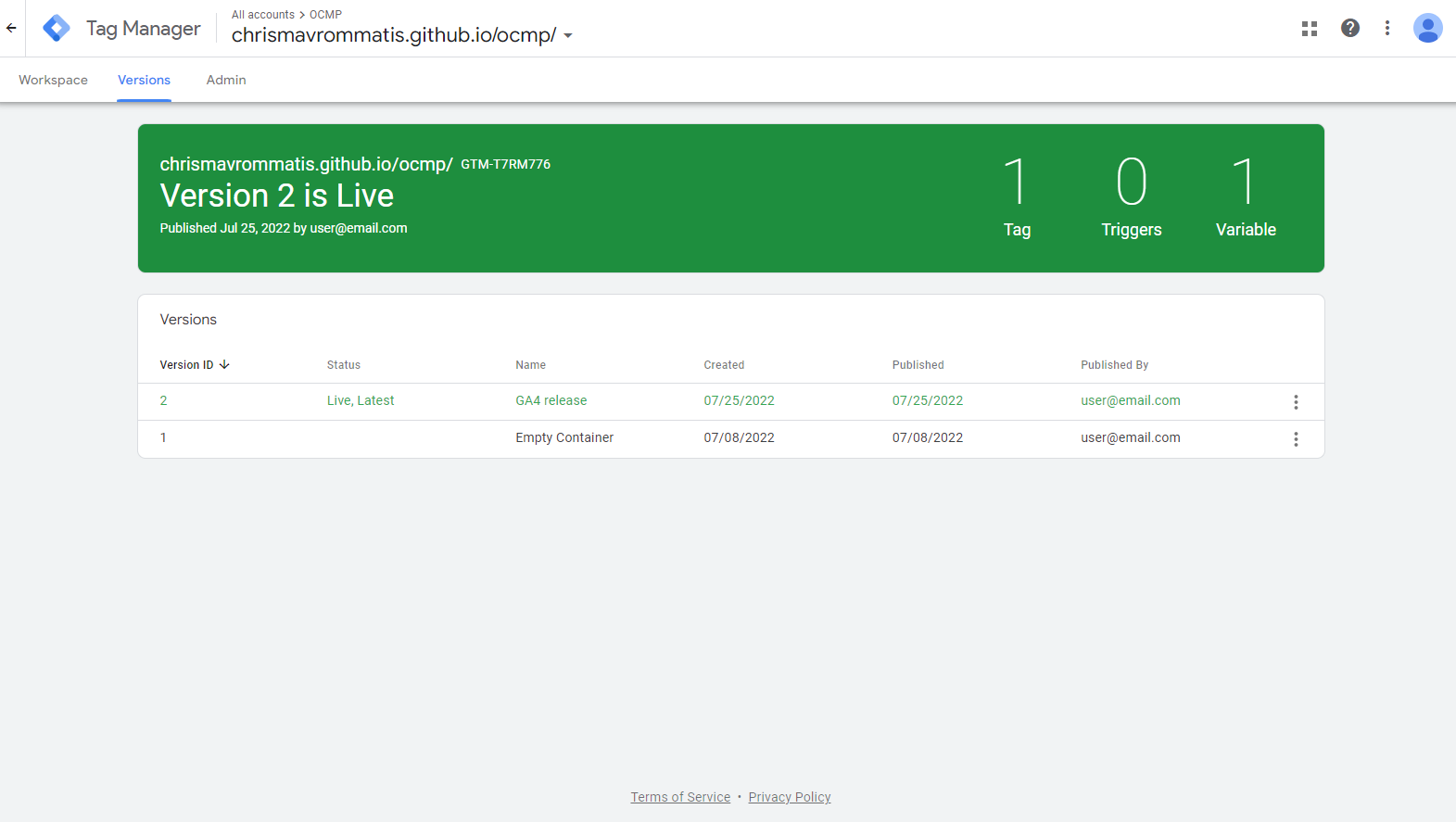Open the OCMP account breadcrumb
Image resolution: width=1456 pixels, height=822 pixels.
pos(325,15)
